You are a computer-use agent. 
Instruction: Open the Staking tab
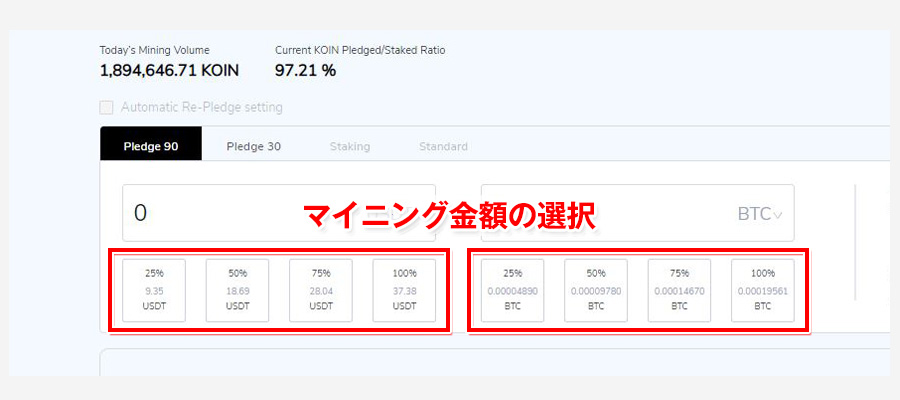(350, 146)
